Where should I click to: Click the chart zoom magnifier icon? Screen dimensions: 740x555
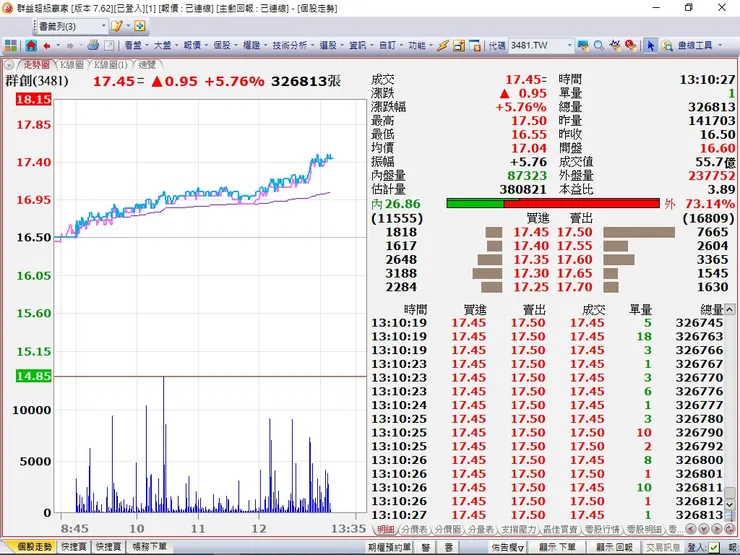667,45
